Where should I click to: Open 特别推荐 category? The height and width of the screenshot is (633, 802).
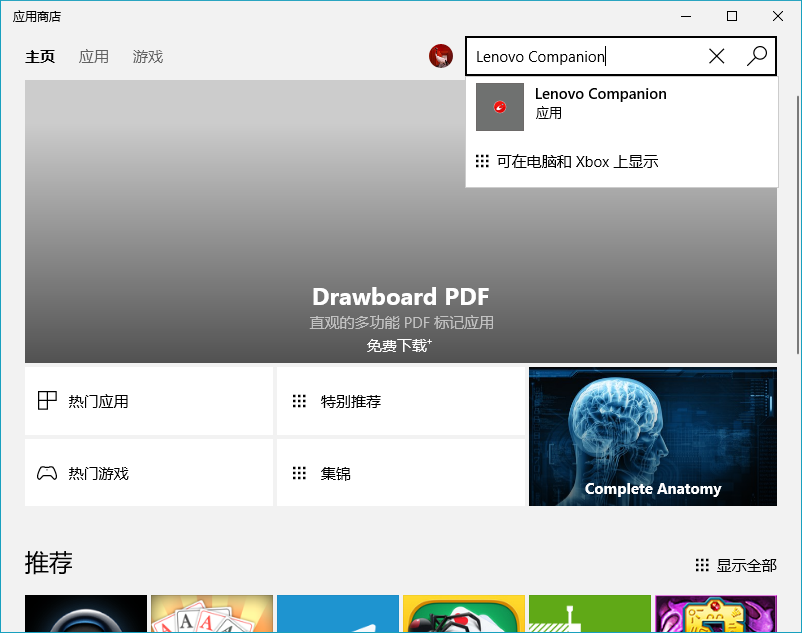click(x=400, y=401)
